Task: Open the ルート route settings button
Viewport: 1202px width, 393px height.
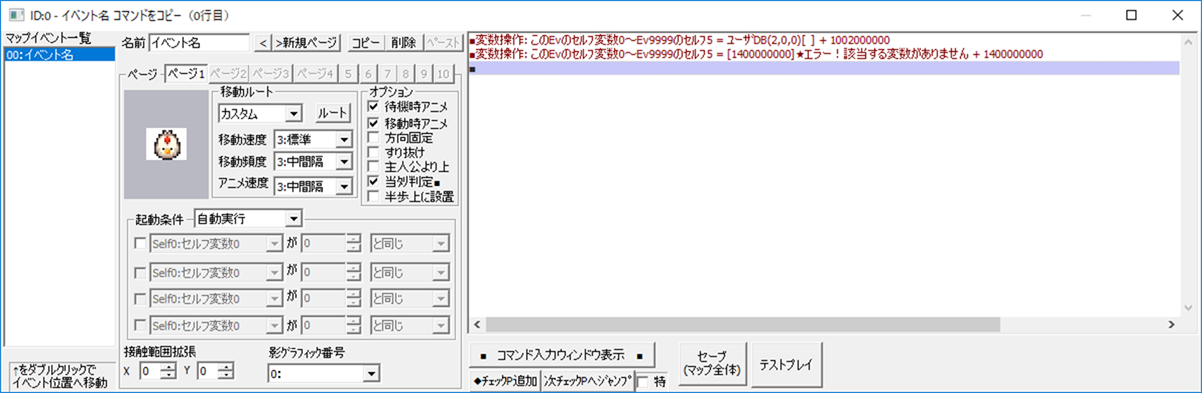Action: (332, 114)
